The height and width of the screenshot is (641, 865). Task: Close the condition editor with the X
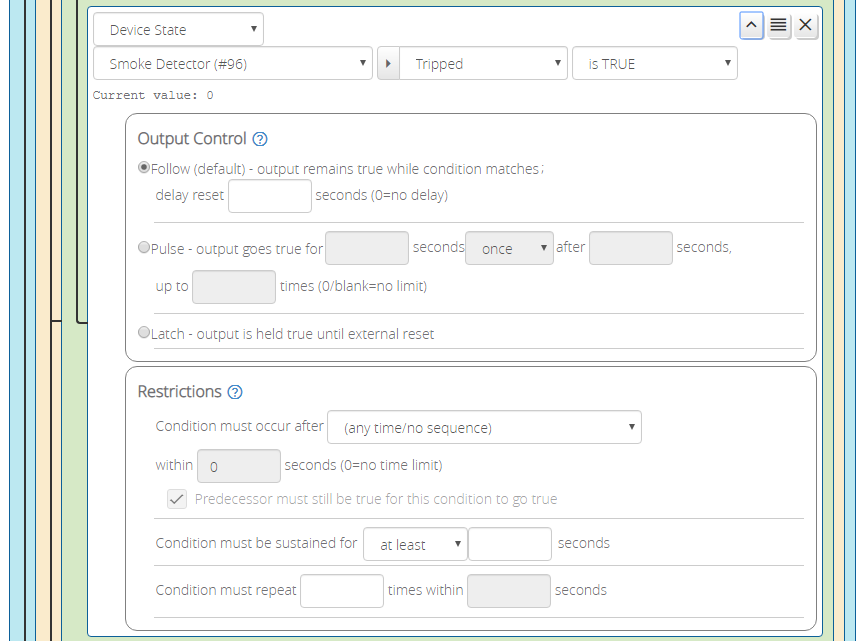[x=805, y=25]
